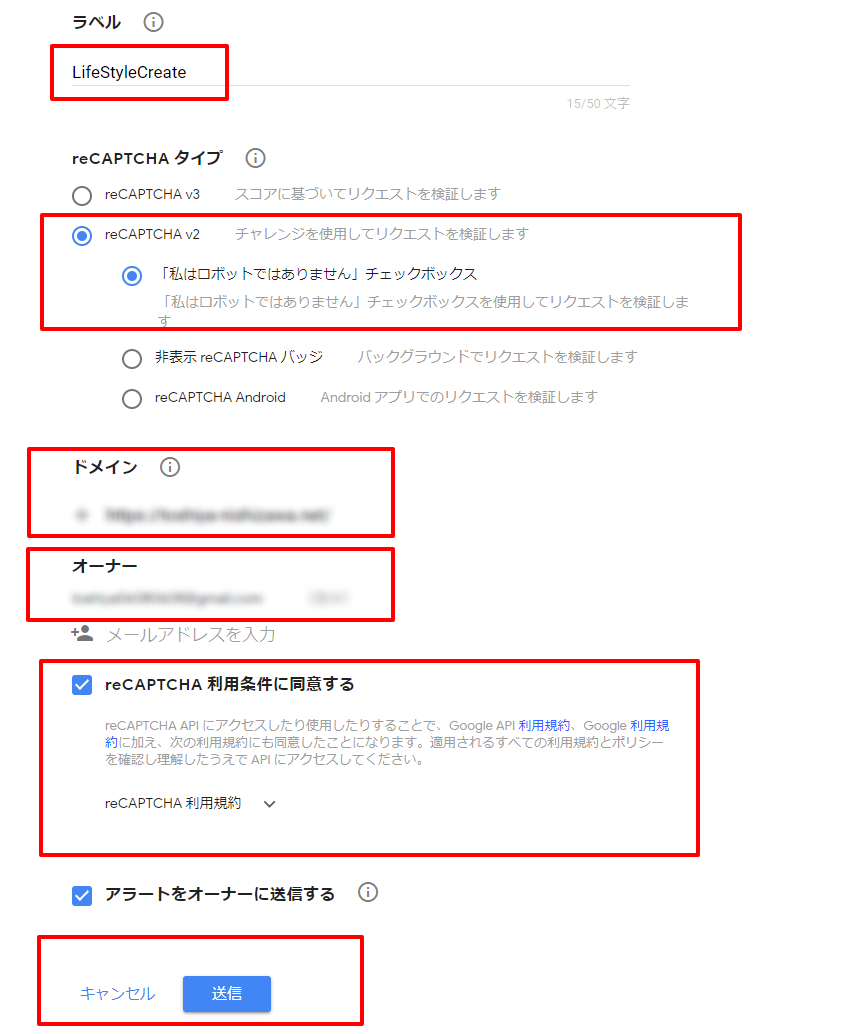Screen dimensions: 848x1034
Task: Click the info icon next to ラベル
Action: (153, 22)
